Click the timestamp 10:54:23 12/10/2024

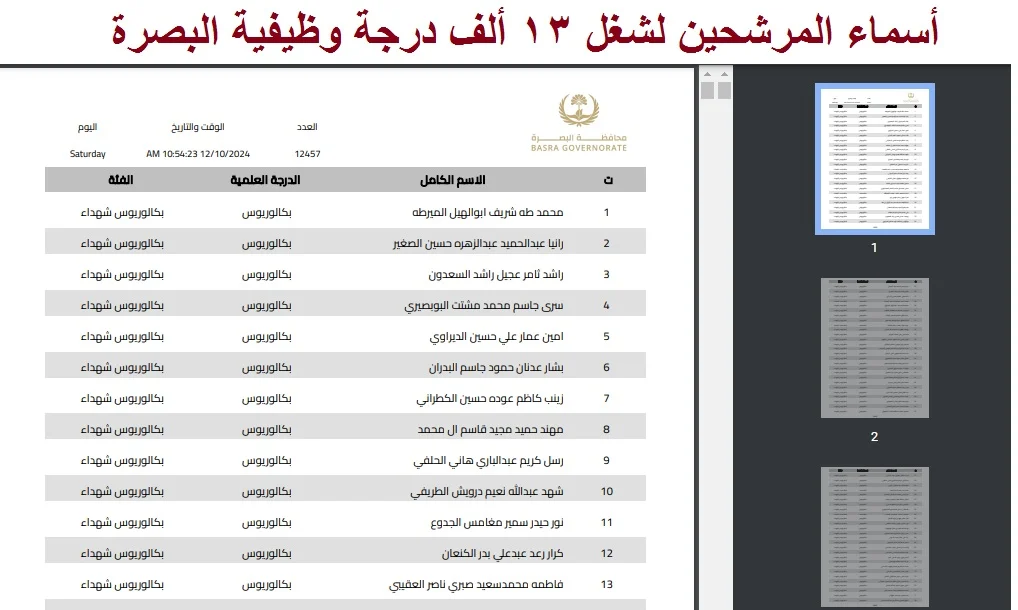(x=197, y=154)
